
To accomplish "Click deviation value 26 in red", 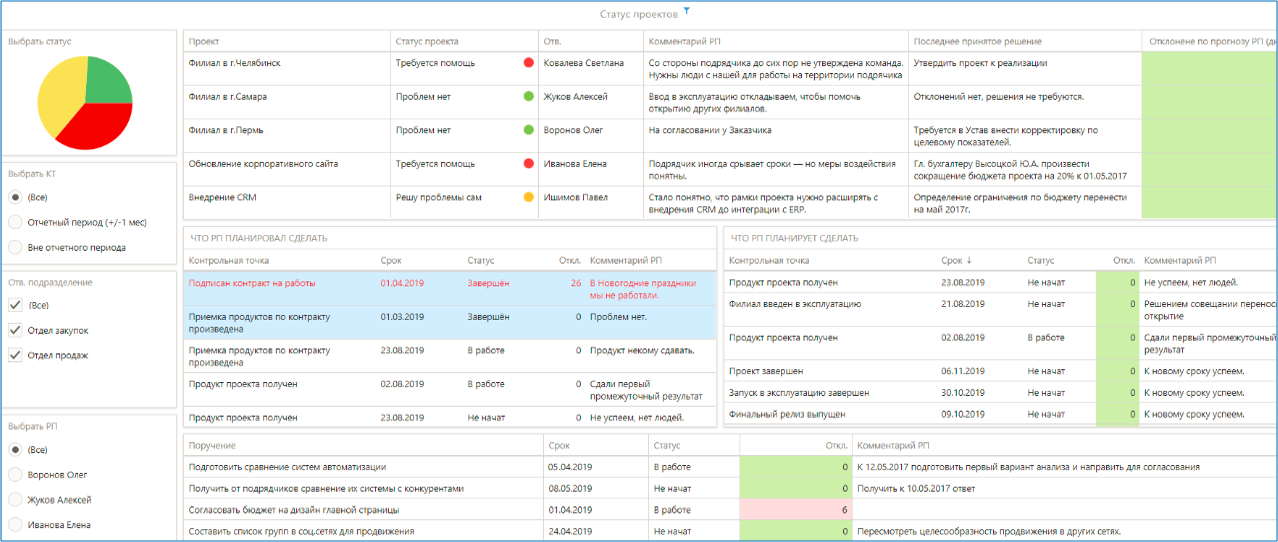I will 576,283.
